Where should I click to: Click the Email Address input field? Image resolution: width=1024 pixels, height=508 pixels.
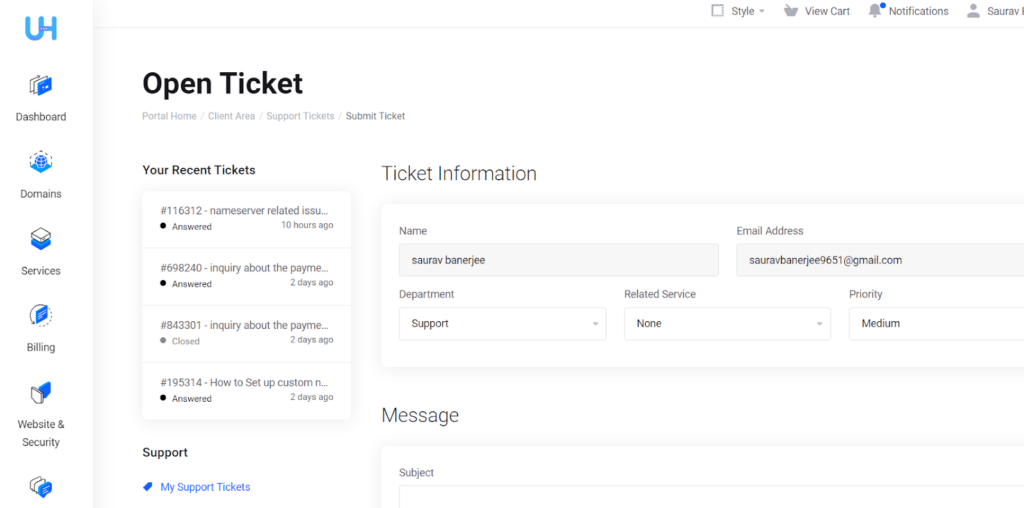click(880, 260)
